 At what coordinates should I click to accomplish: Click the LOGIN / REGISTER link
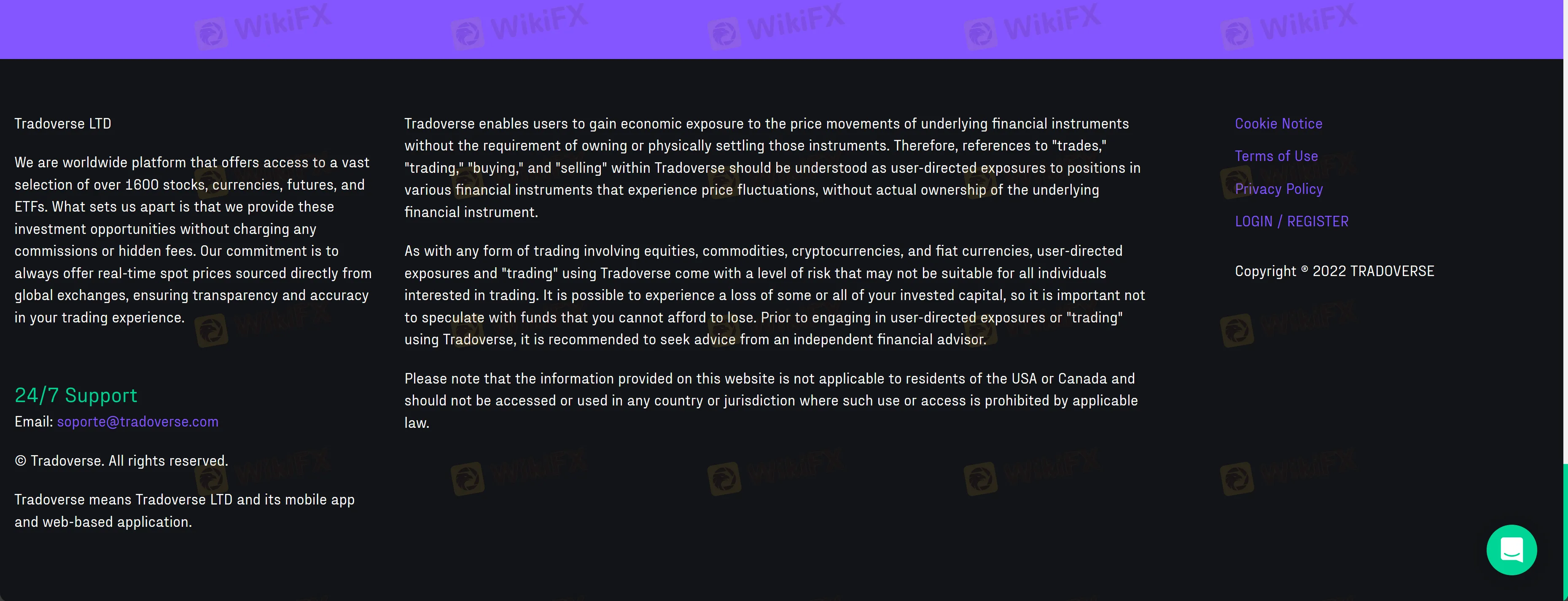1291,221
